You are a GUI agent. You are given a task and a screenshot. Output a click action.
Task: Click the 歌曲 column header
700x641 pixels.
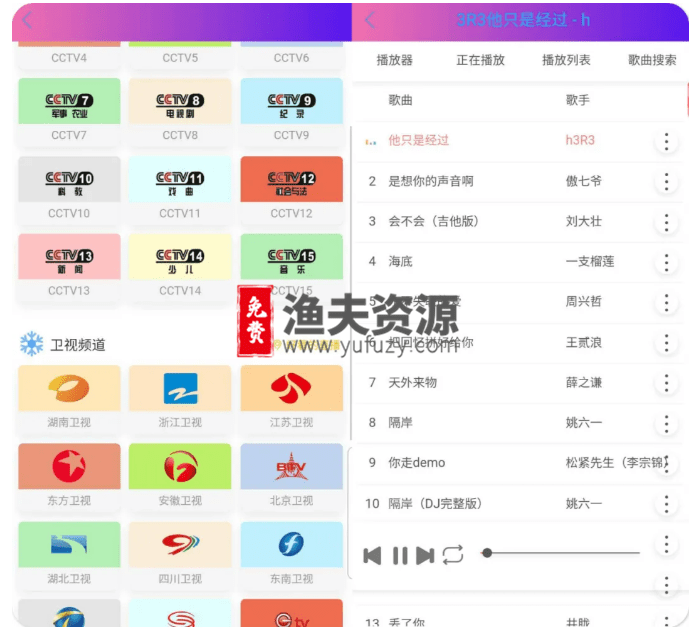click(400, 100)
